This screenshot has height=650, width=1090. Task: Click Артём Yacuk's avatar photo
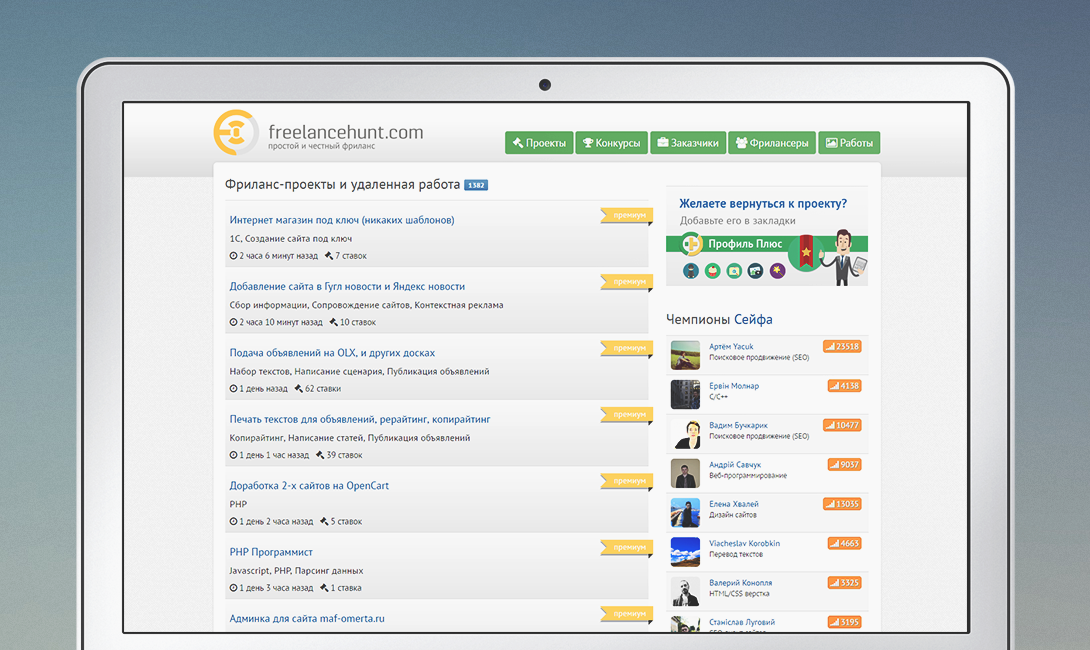685,355
